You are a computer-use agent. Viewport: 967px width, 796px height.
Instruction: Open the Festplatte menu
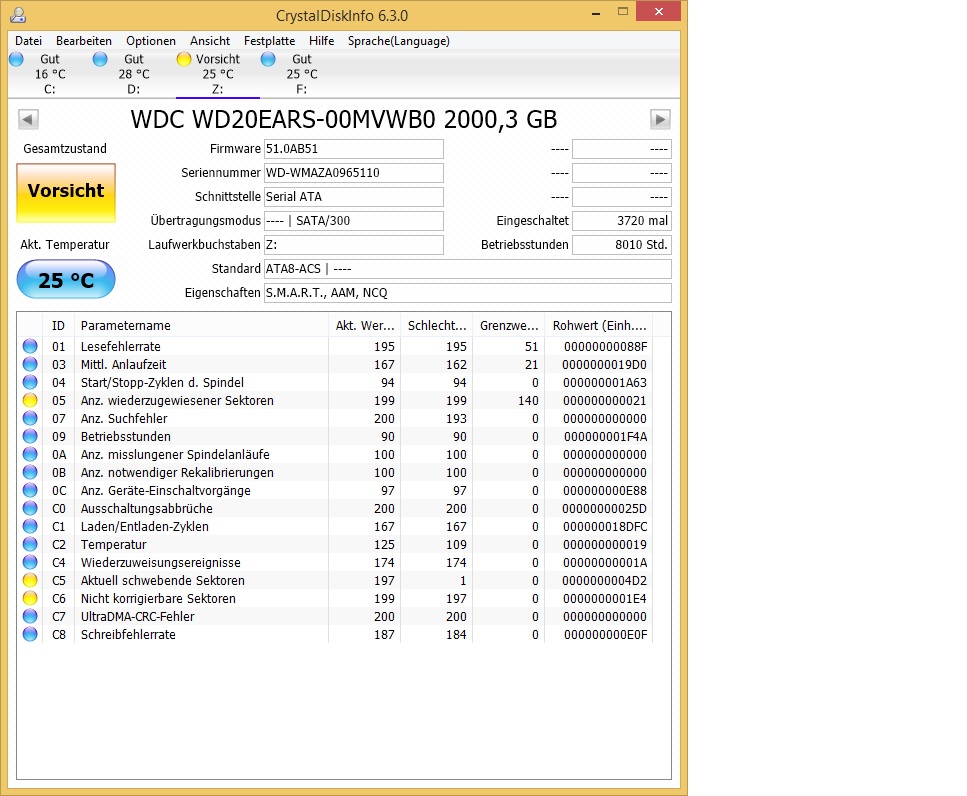270,41
